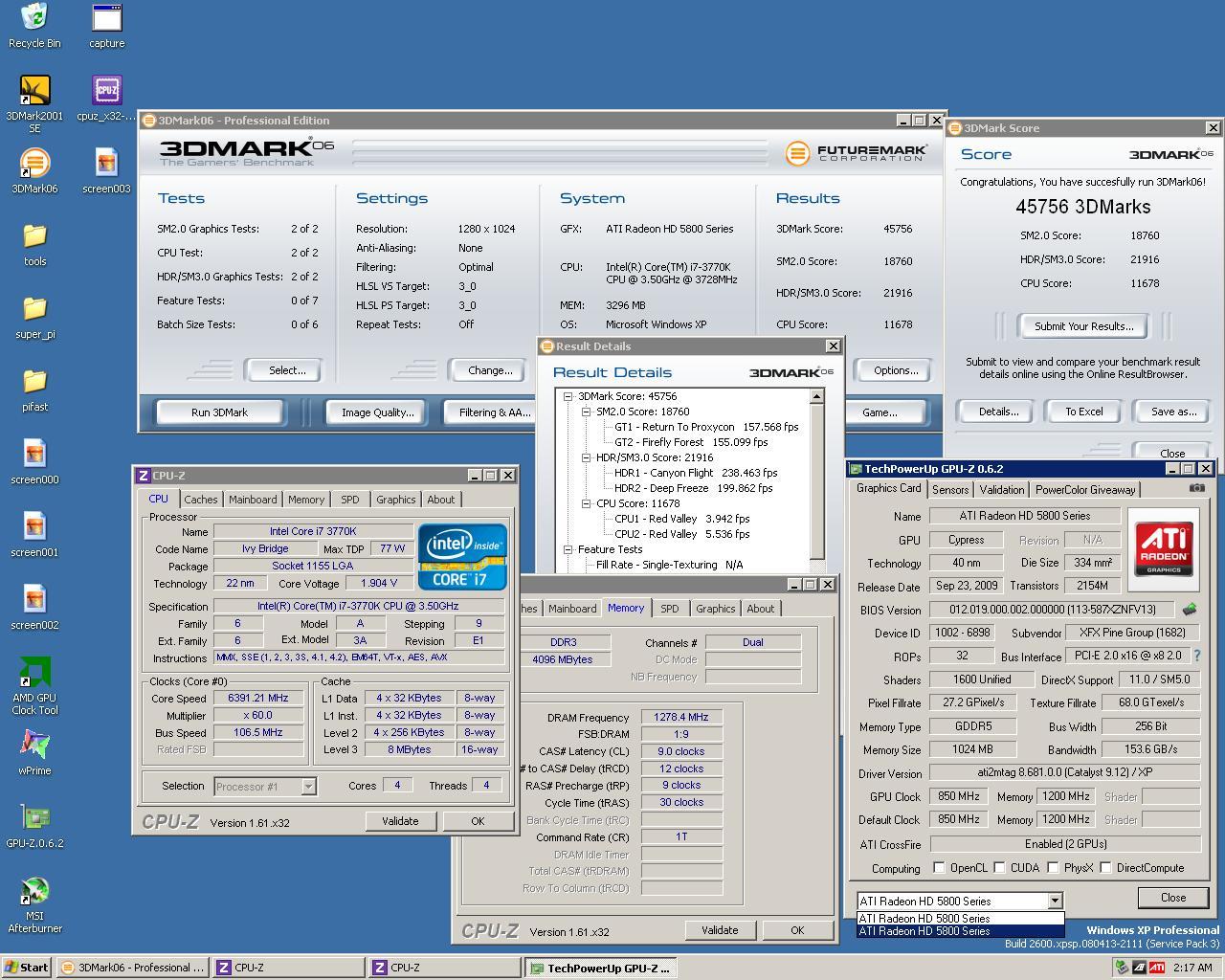This screenshot has height=980, width=1225.
Task: Open the Graphics tab in rear CPU-Z window
Action: (715, 609)
